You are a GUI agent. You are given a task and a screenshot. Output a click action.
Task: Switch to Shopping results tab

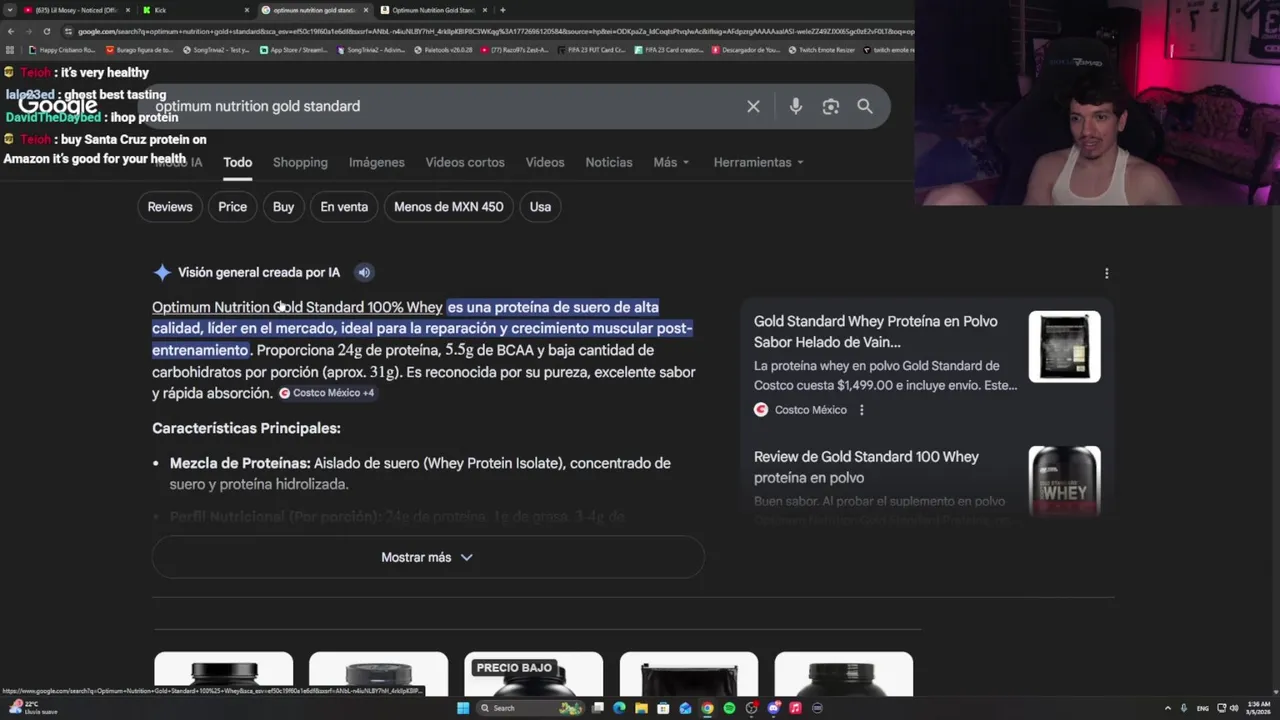[300, 162]
